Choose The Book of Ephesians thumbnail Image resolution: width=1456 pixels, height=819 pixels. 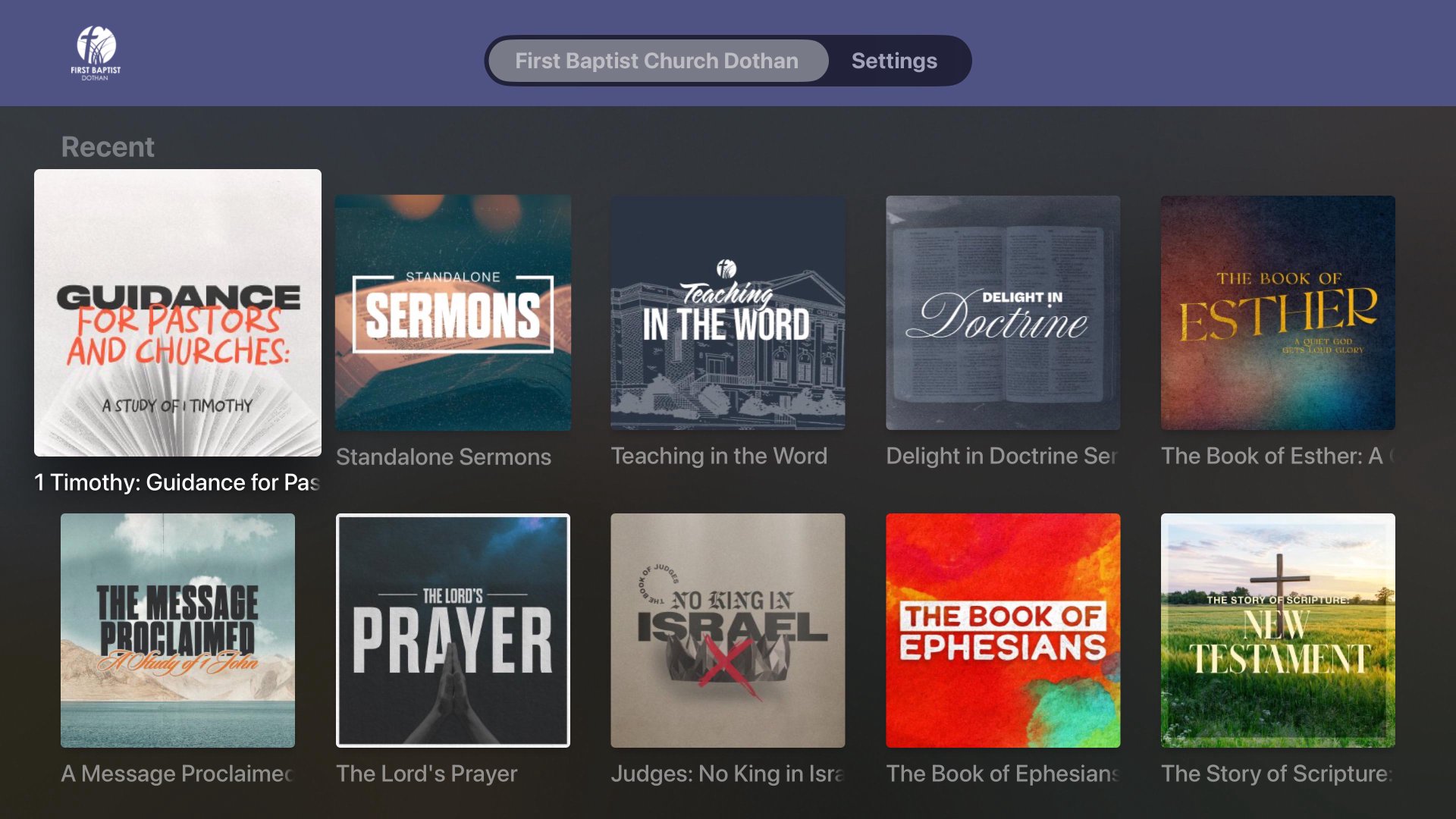point(1003,630)
